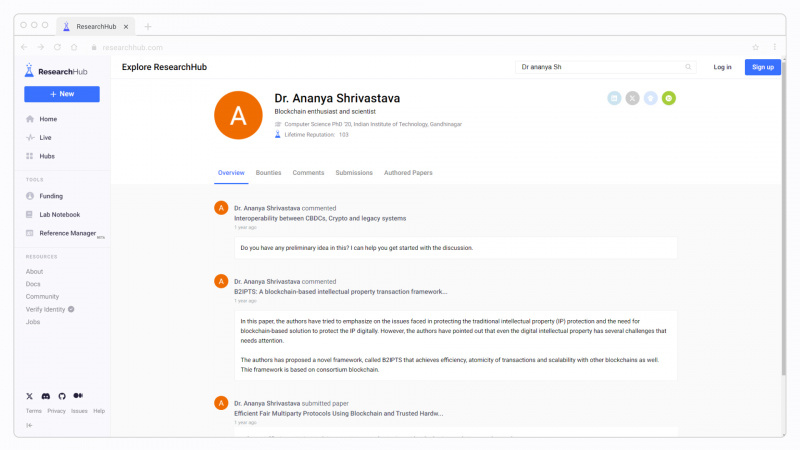Click the blue New button
This screenshot has height=450, width=800.
tap(62, 94)
